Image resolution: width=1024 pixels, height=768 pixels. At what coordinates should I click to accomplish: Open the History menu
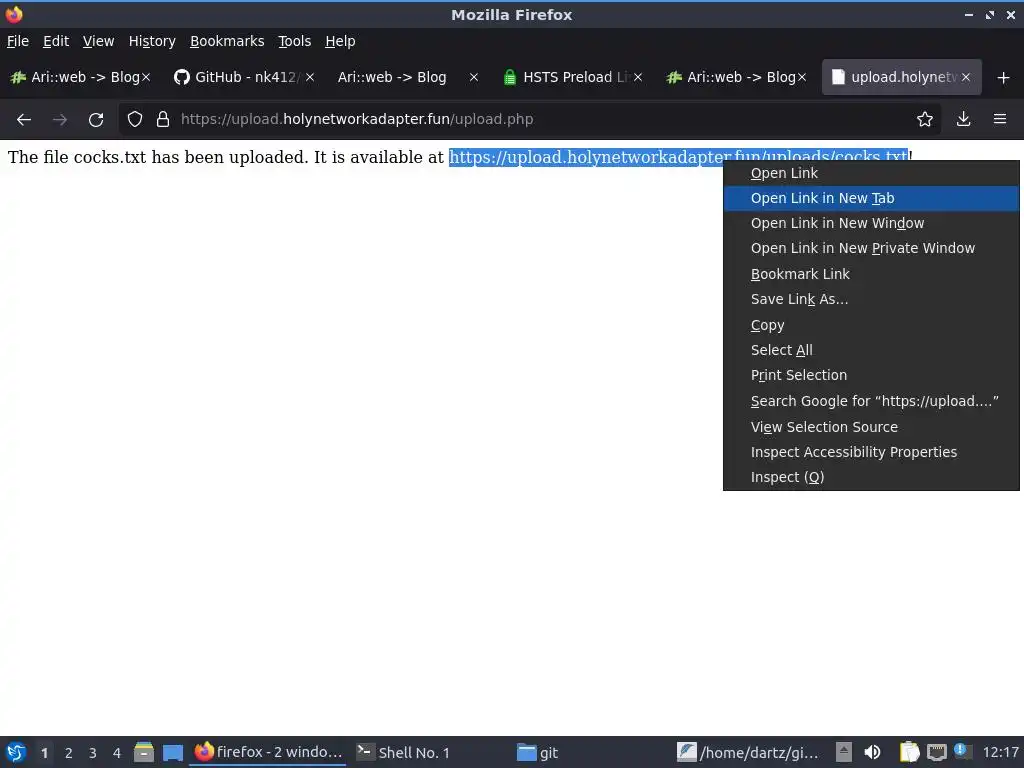(152, 41)
